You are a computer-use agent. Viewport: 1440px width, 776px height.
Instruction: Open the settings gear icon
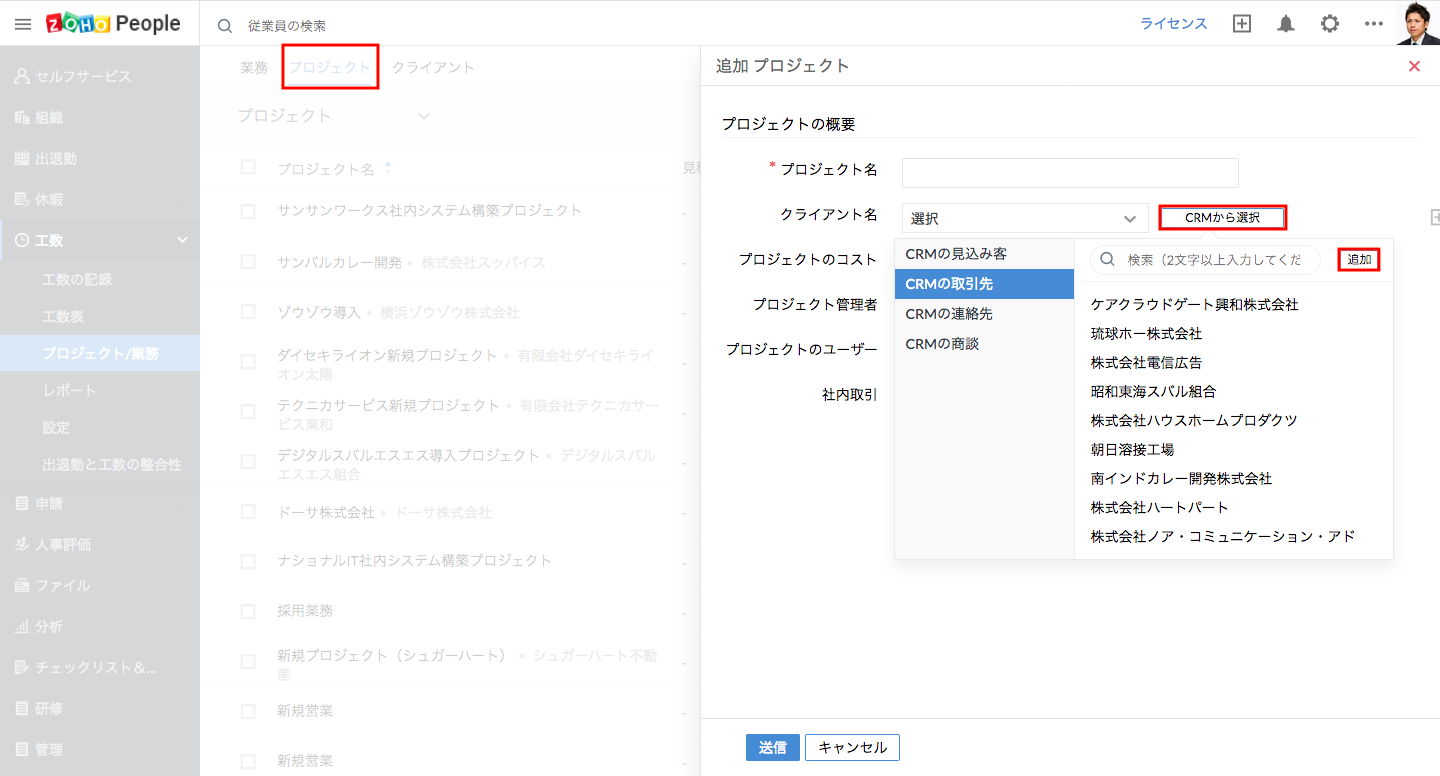pyautogui.click(x=1330, y=24)
